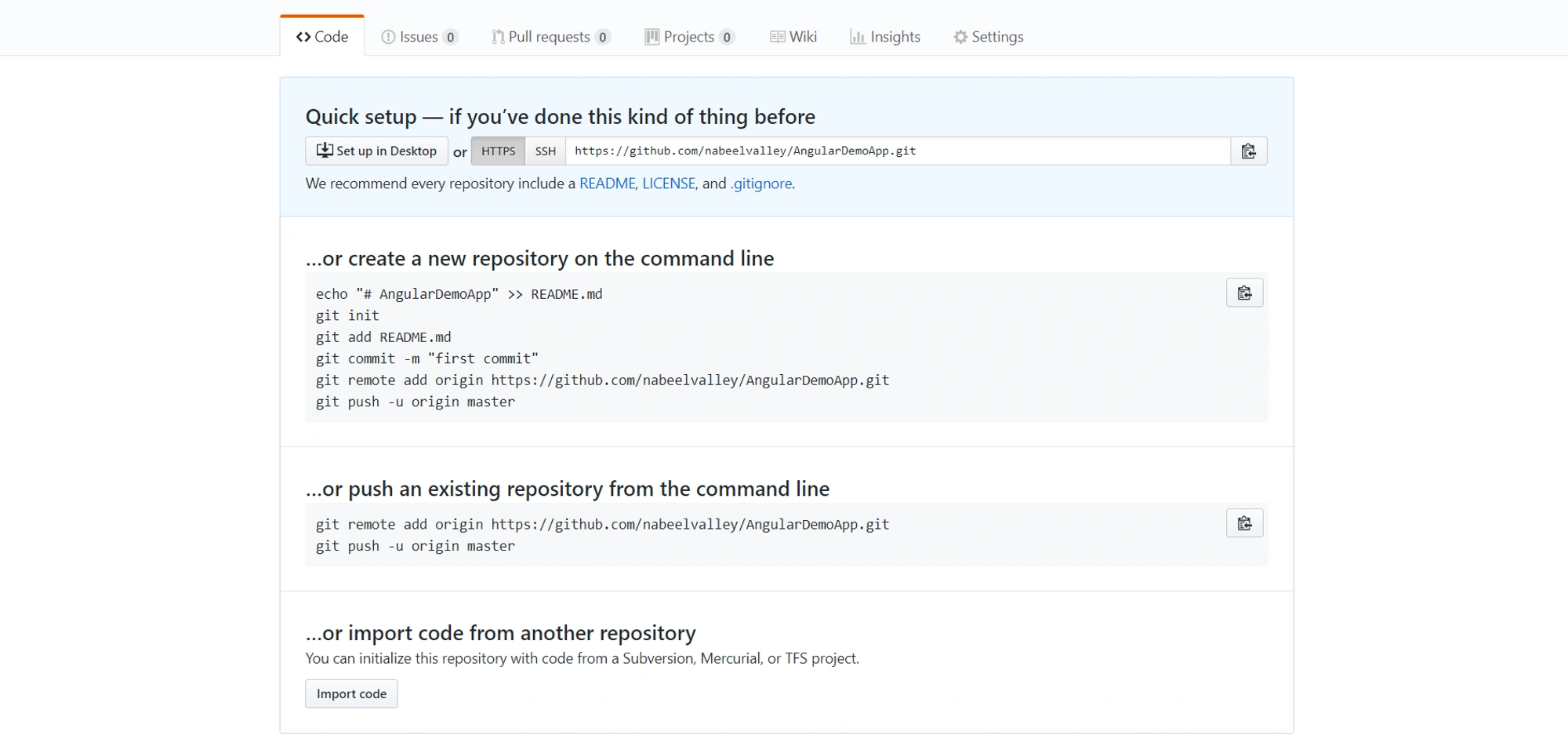The height and width of the screenshot is (746, 1568).
Task: Open repository Settings tab
Action: click(x=989, y=37)
